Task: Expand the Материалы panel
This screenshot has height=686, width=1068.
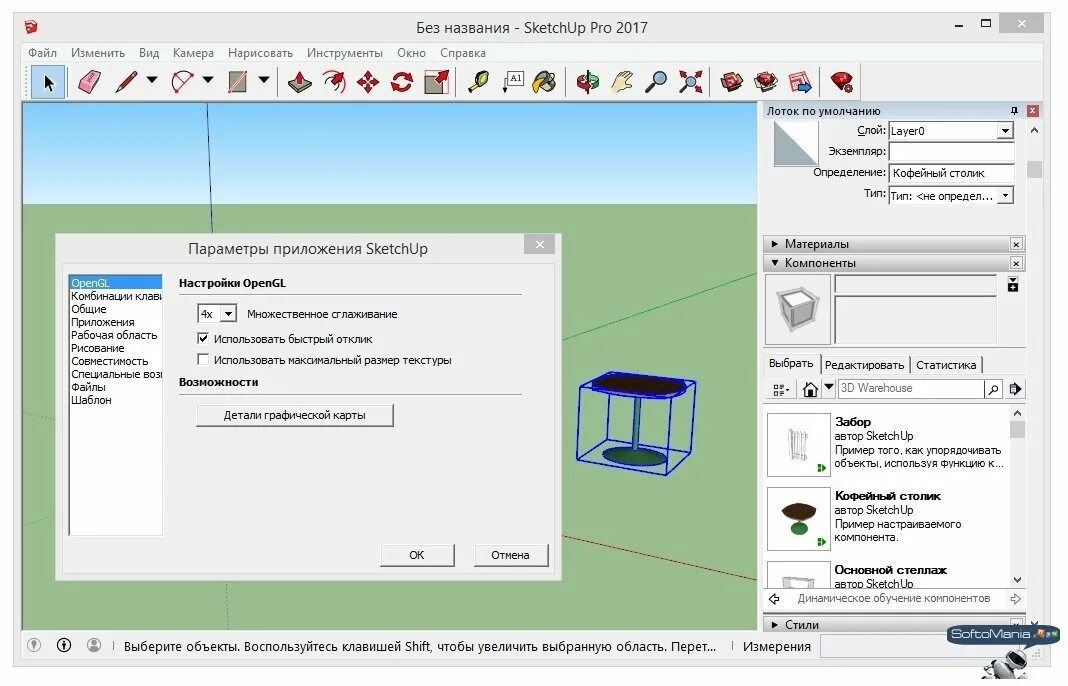Action: click(775, 243)
